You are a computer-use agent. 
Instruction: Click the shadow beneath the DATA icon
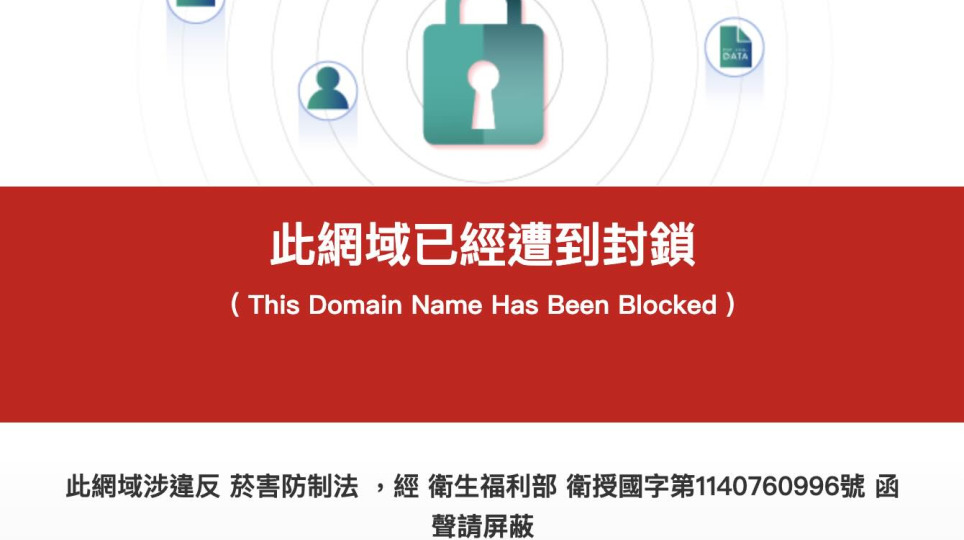pyautogui.click(x=734, y=87)
